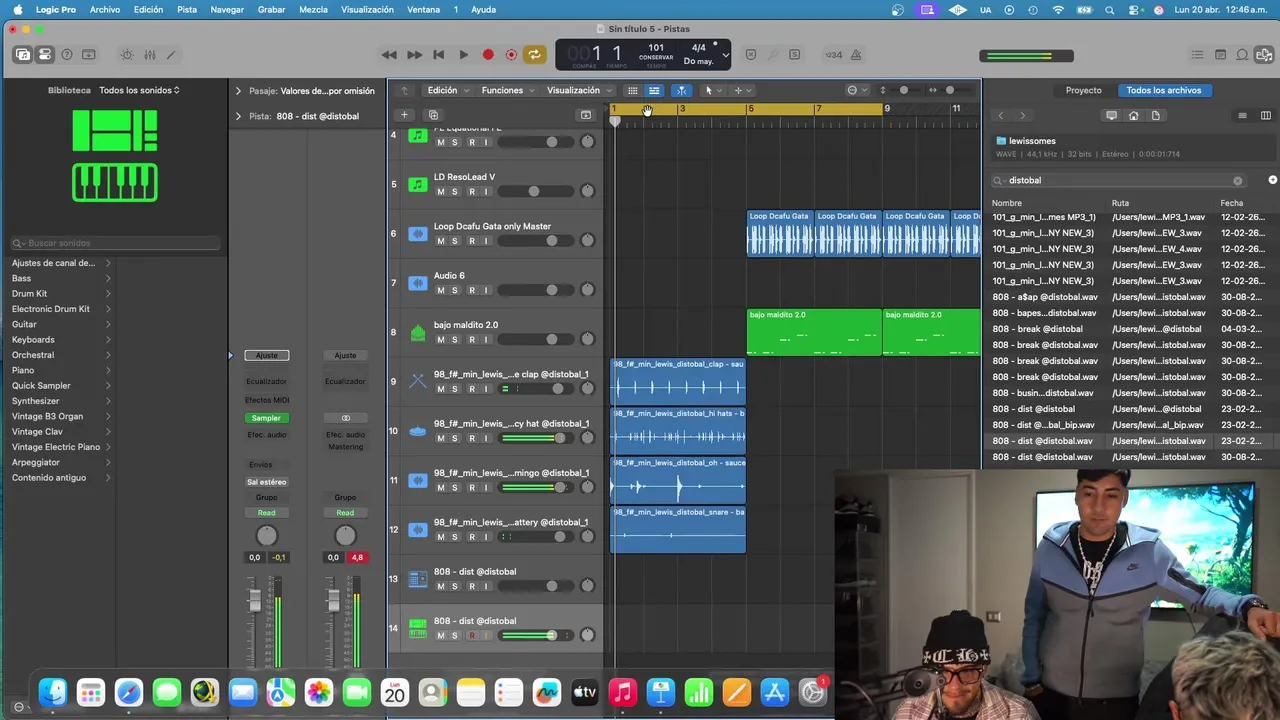This screenshot has width=1280, height=720.
Task: Open the Pista menu in menu bar
Action: point(187,9)
